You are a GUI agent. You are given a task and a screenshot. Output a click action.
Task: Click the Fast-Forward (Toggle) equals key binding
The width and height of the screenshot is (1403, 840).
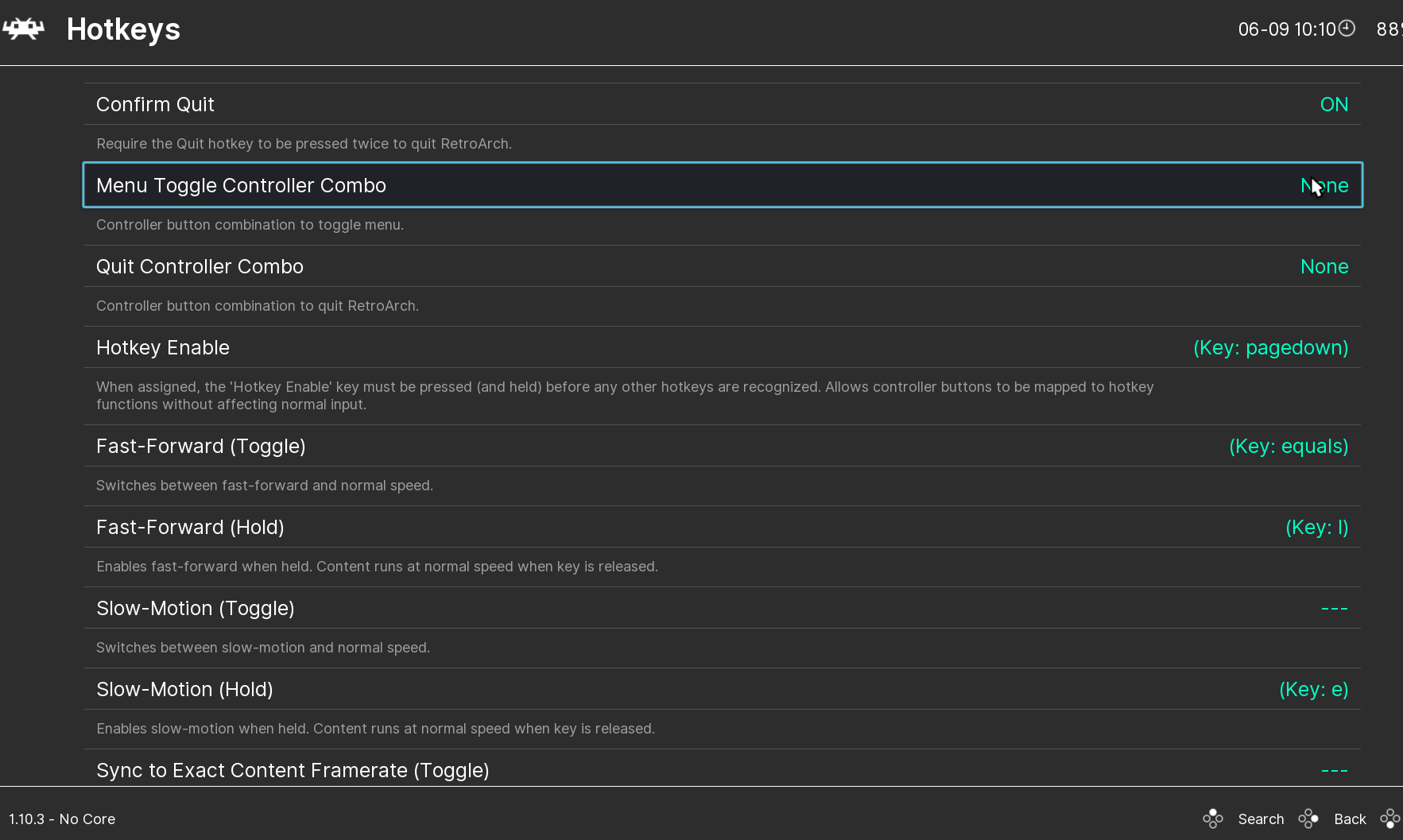pyautogui.click(x=1288, y=446)
